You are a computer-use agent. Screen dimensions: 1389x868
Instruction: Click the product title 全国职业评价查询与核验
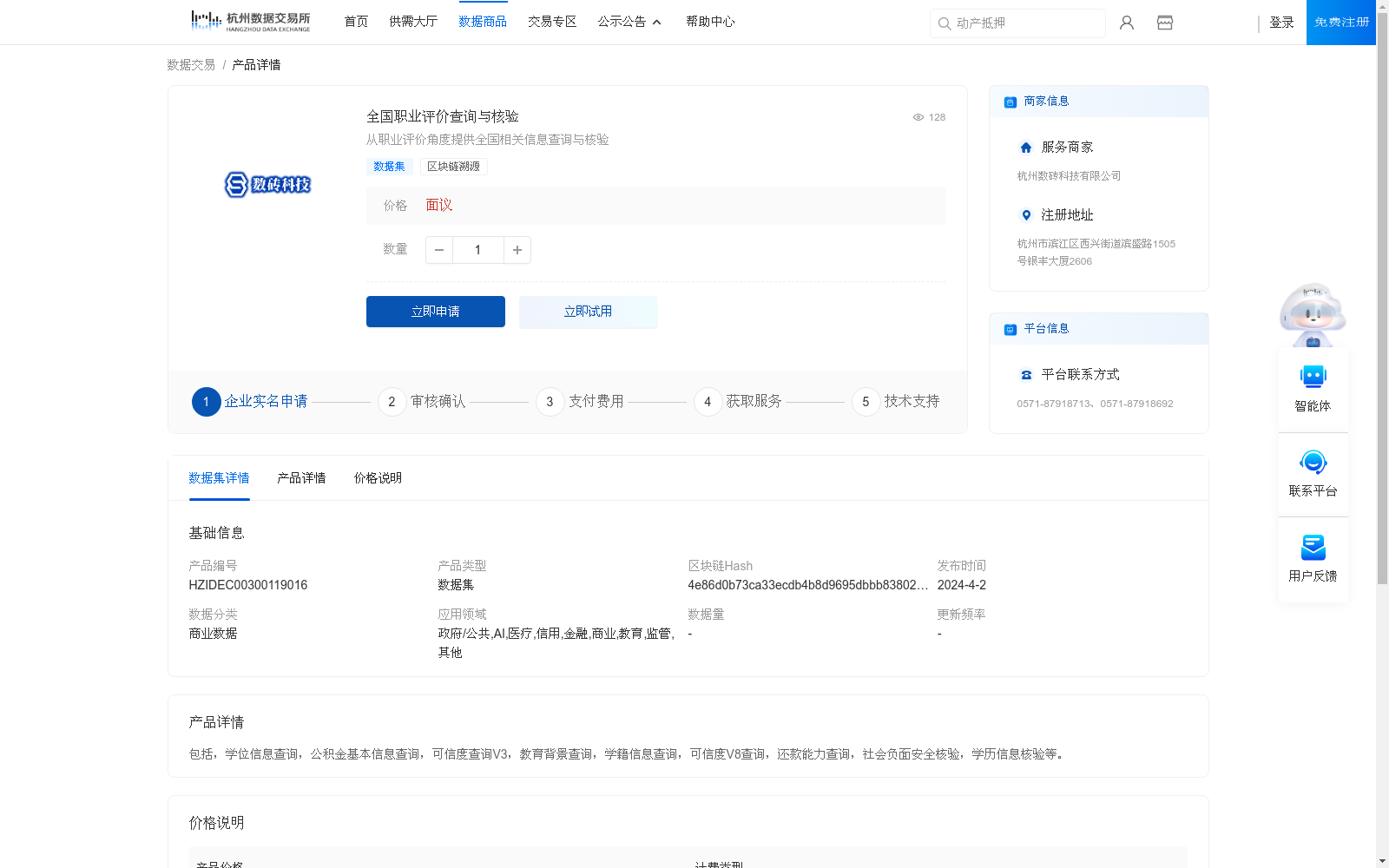click(443, 116)
